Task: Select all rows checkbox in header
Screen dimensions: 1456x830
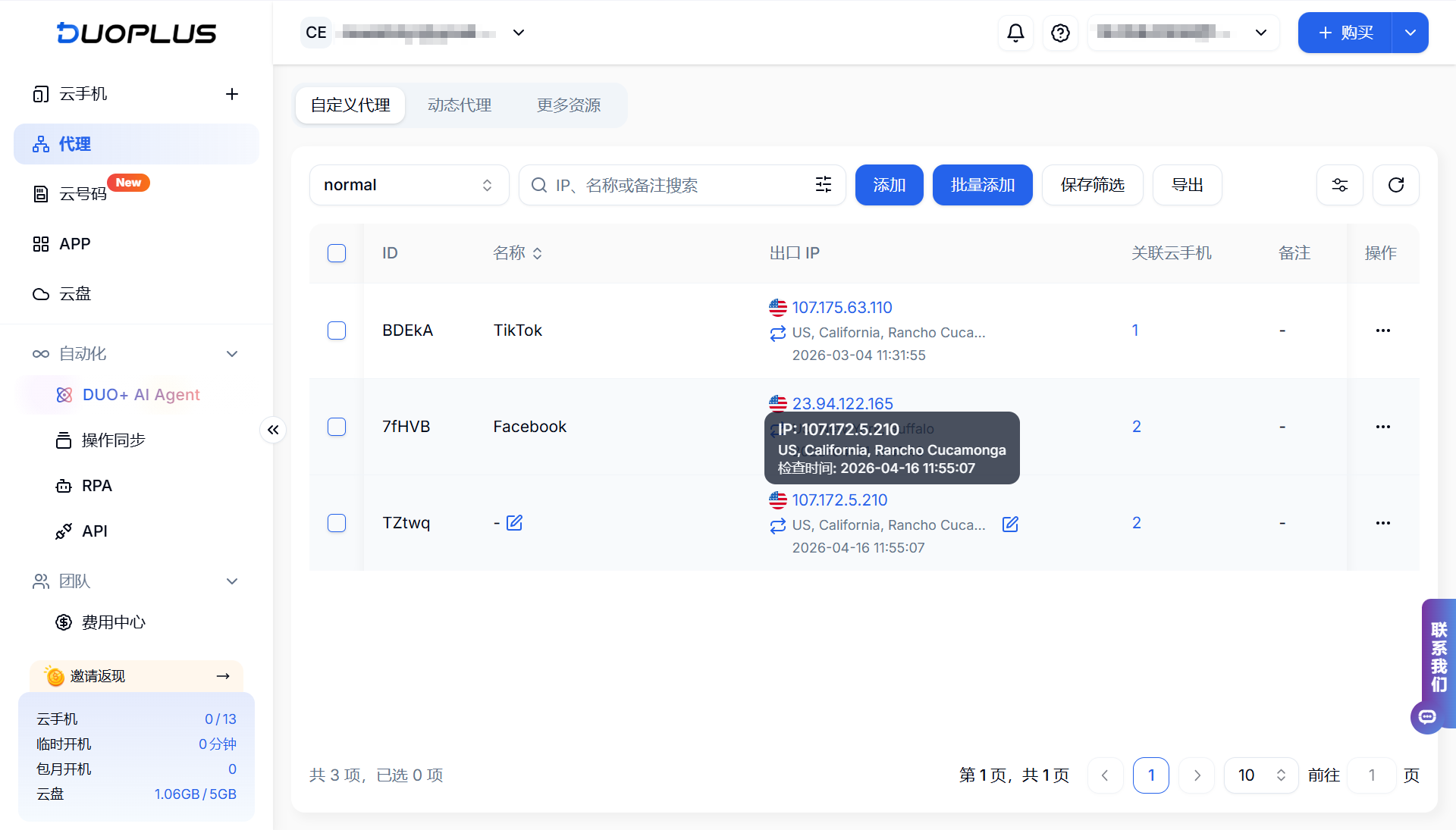Action: (x=337, y=253)
